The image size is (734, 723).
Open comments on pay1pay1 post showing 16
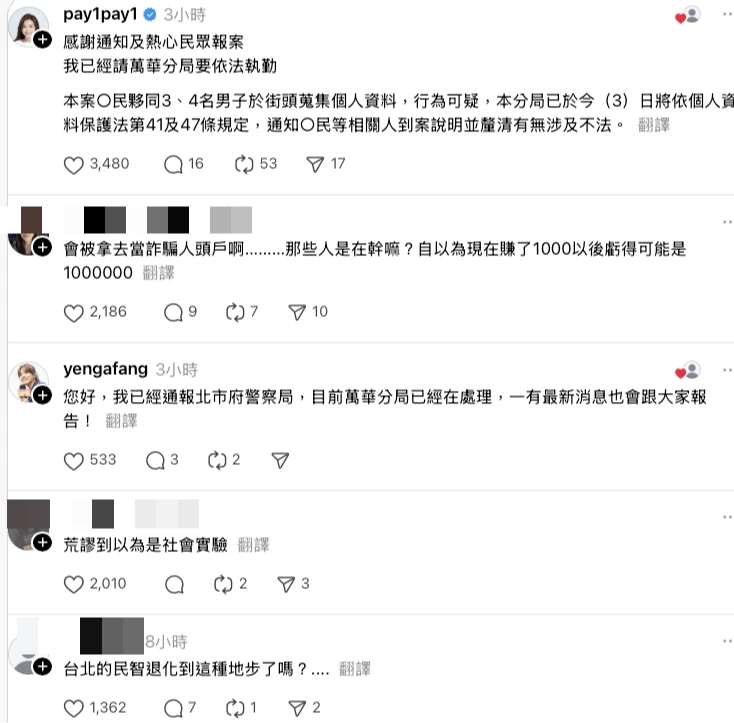[173, 165]
